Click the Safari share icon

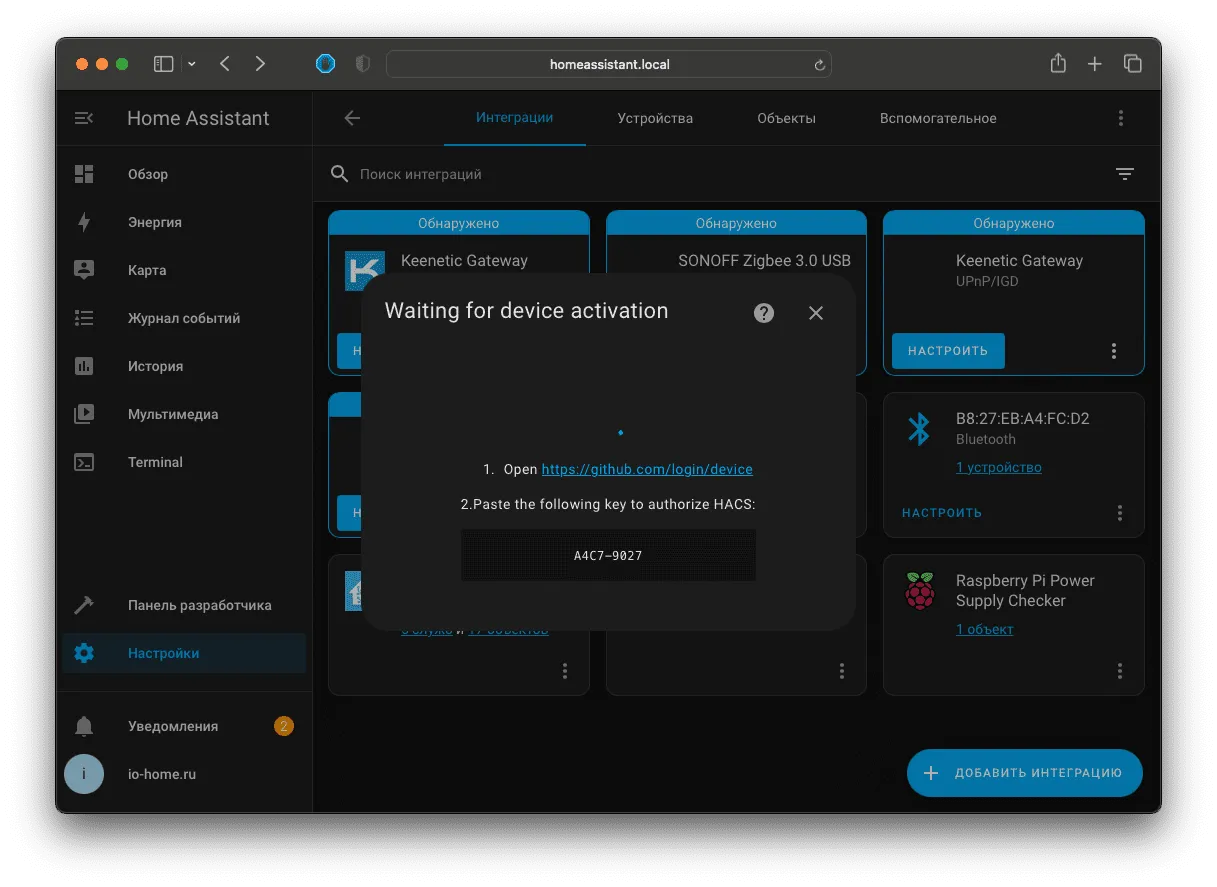(x=1058, y=63)
